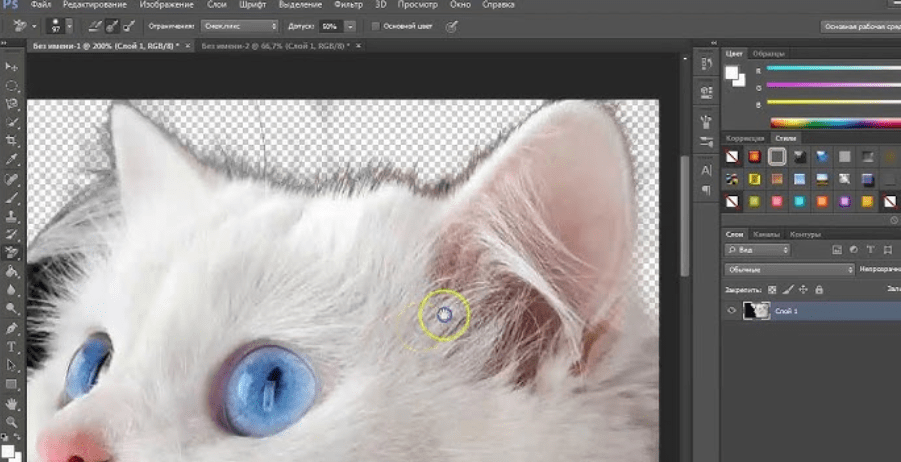Enable the Основной цвет checkbox

[x=376, y=26]
